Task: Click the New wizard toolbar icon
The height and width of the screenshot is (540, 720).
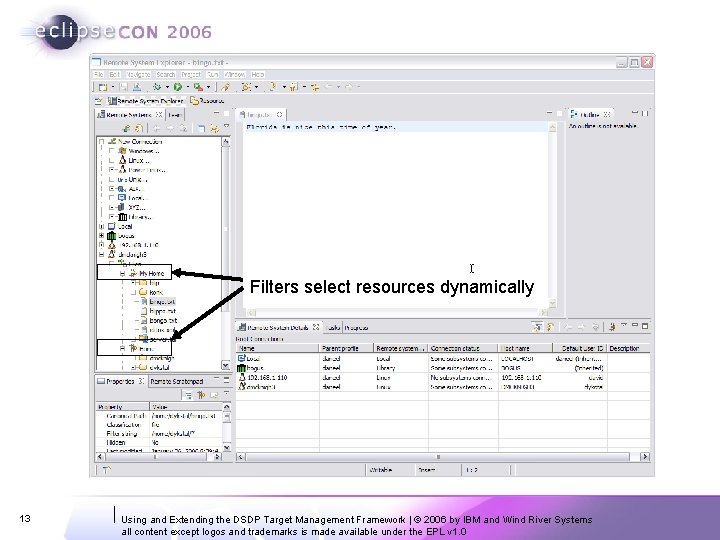Action: [x=103, y=87]
